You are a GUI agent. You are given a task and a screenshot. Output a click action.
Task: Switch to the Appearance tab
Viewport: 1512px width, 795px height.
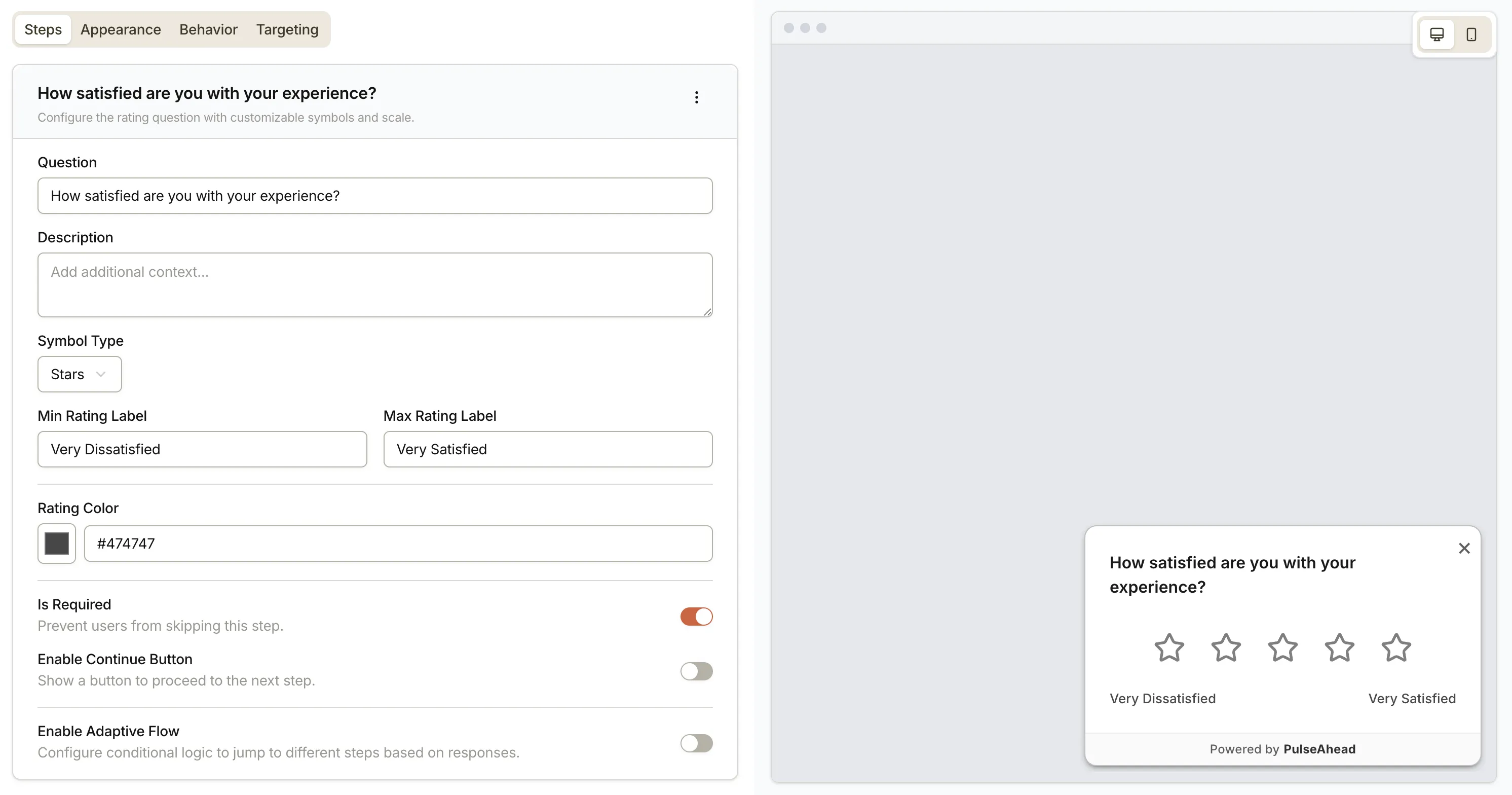click(x=120, y=29)
